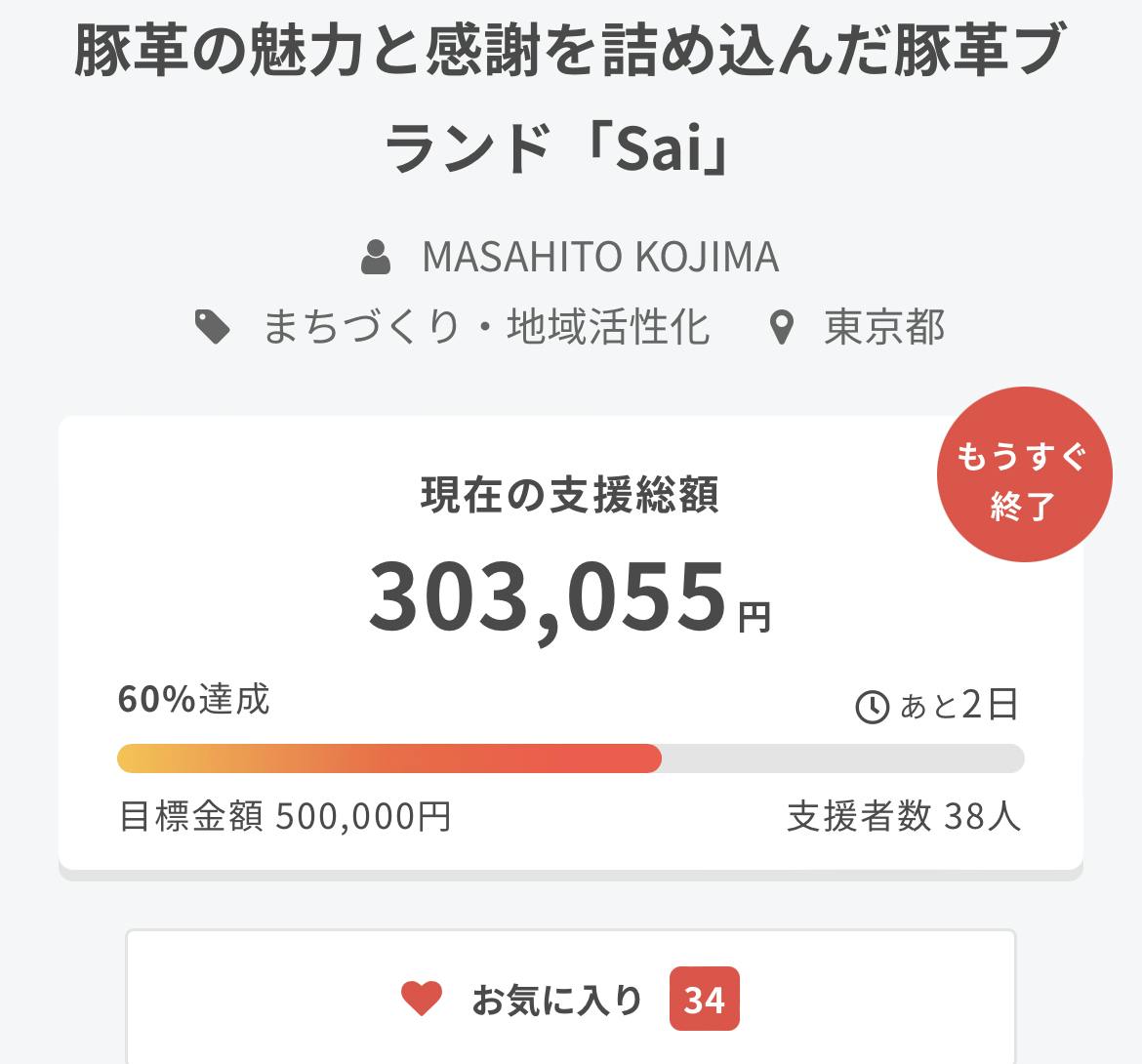The height and width of the screenshot is (1064, 1142).
Task: Click the 60%達成 achievement label
Action: (x=193, y=699)
